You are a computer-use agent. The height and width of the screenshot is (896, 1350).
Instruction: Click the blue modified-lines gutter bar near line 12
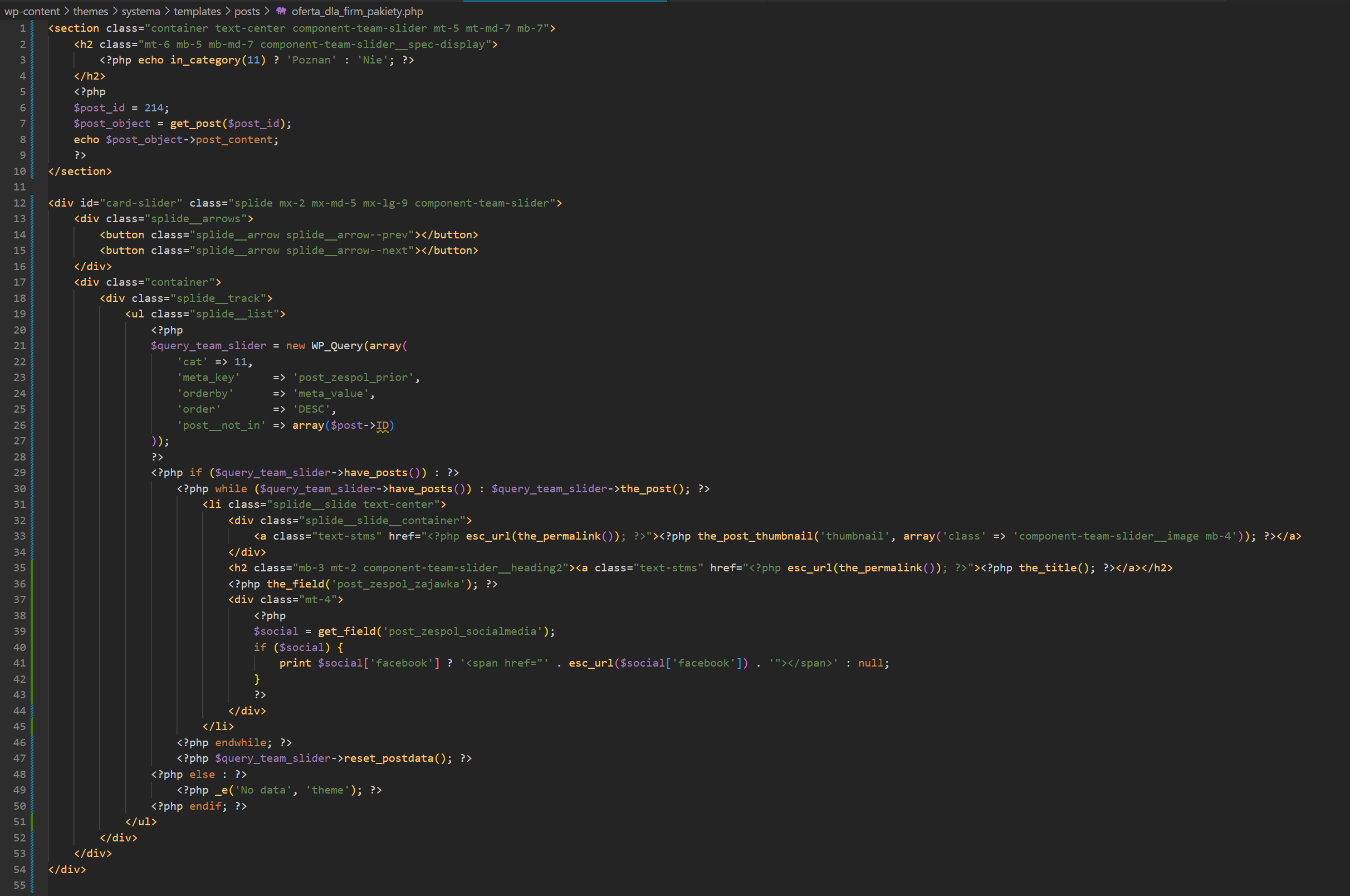click(32, 203)
